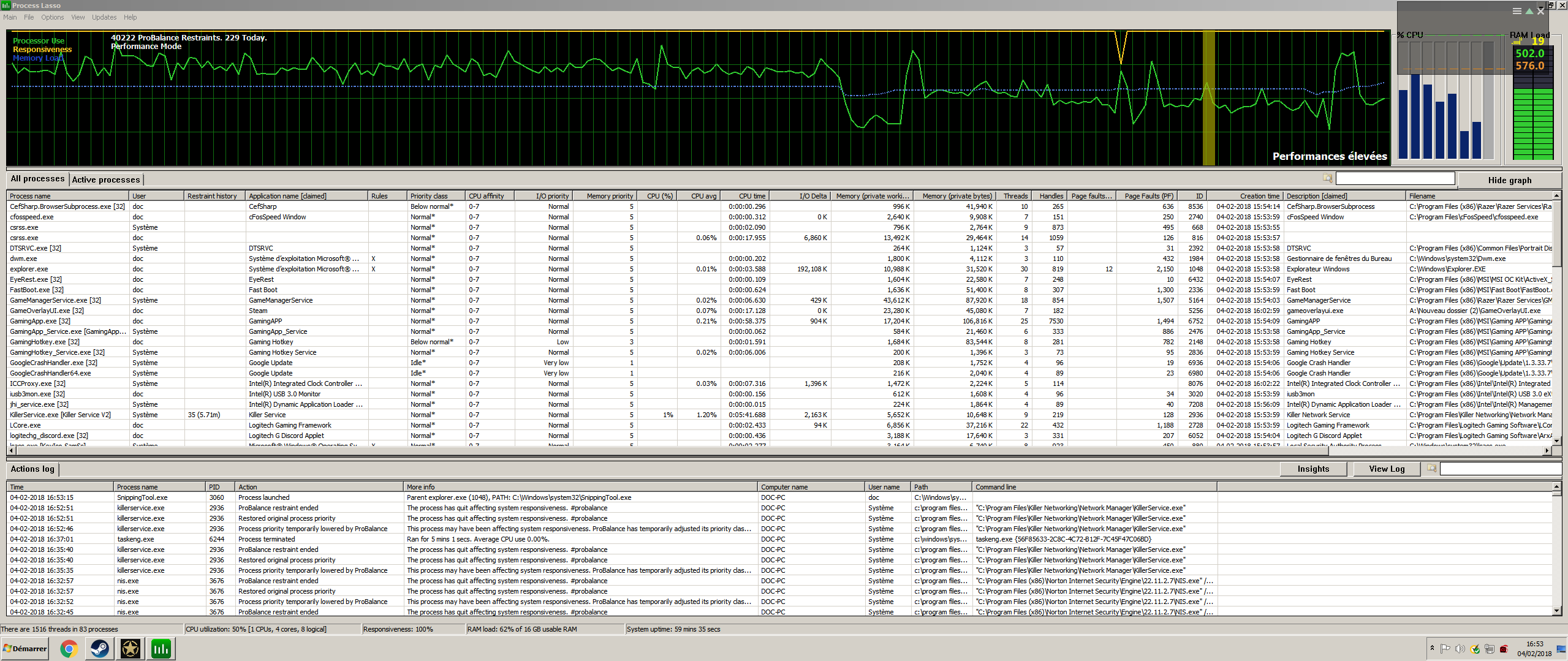This screenshot has width=1568, height=661.
Task: Open the Main menu
Action: point(10,17)
